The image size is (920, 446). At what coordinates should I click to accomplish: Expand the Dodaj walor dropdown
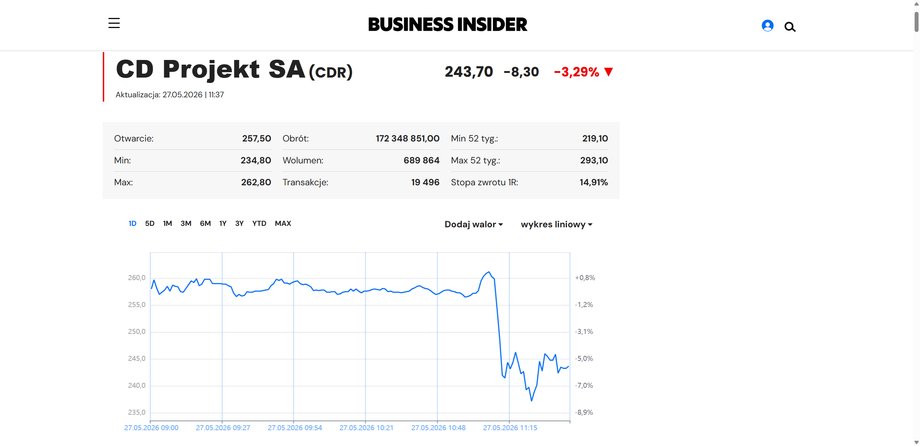[x=473, y=224]
